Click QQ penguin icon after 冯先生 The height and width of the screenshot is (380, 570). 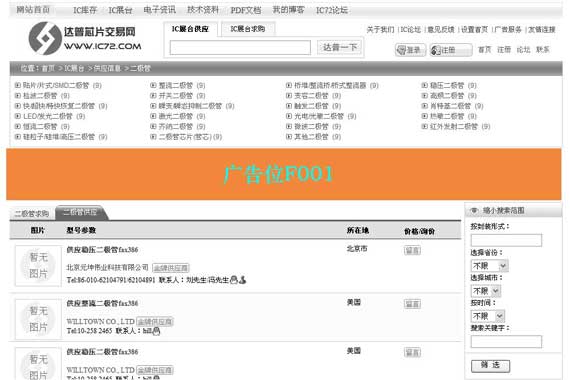pyautogui.click(x=234, y=280)
